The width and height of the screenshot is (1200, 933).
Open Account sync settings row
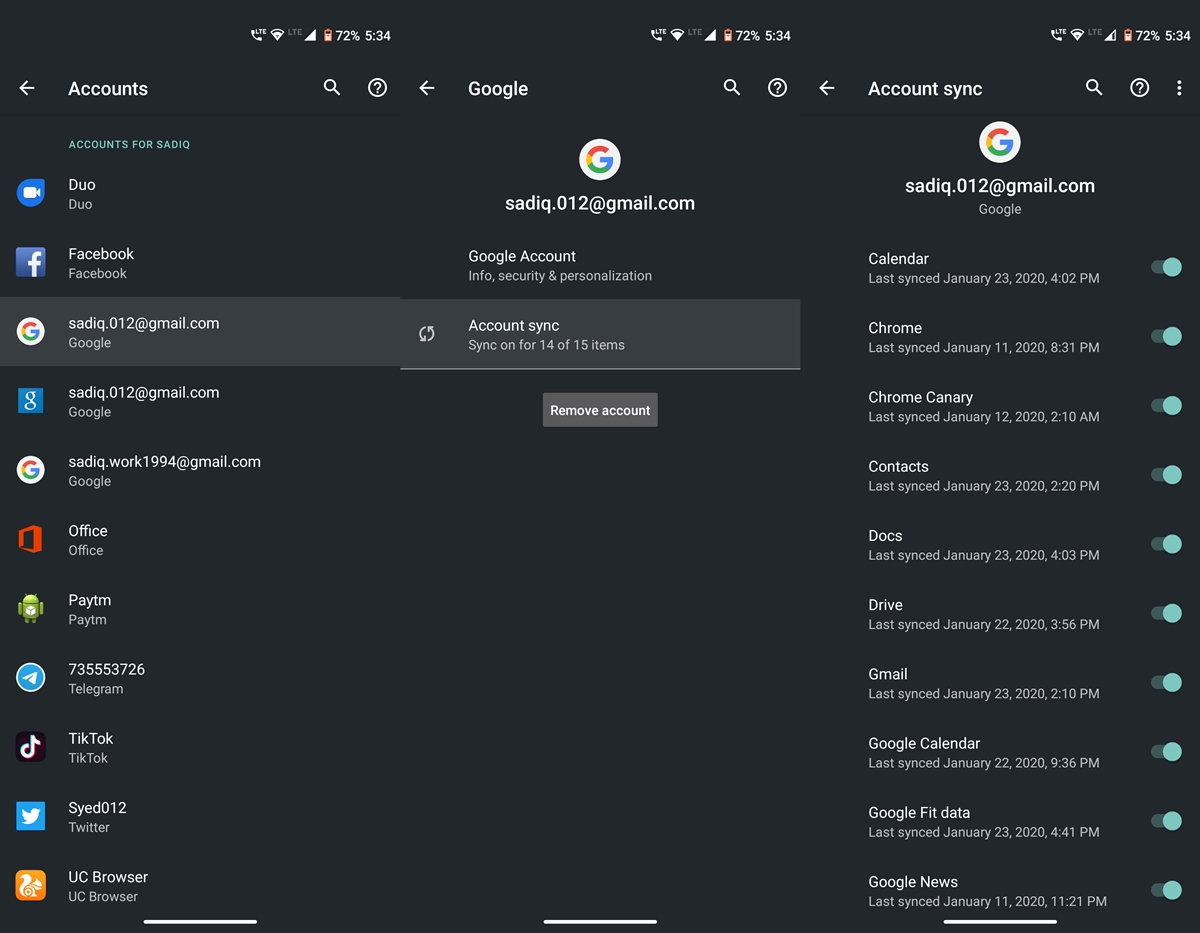pos(600,334)
